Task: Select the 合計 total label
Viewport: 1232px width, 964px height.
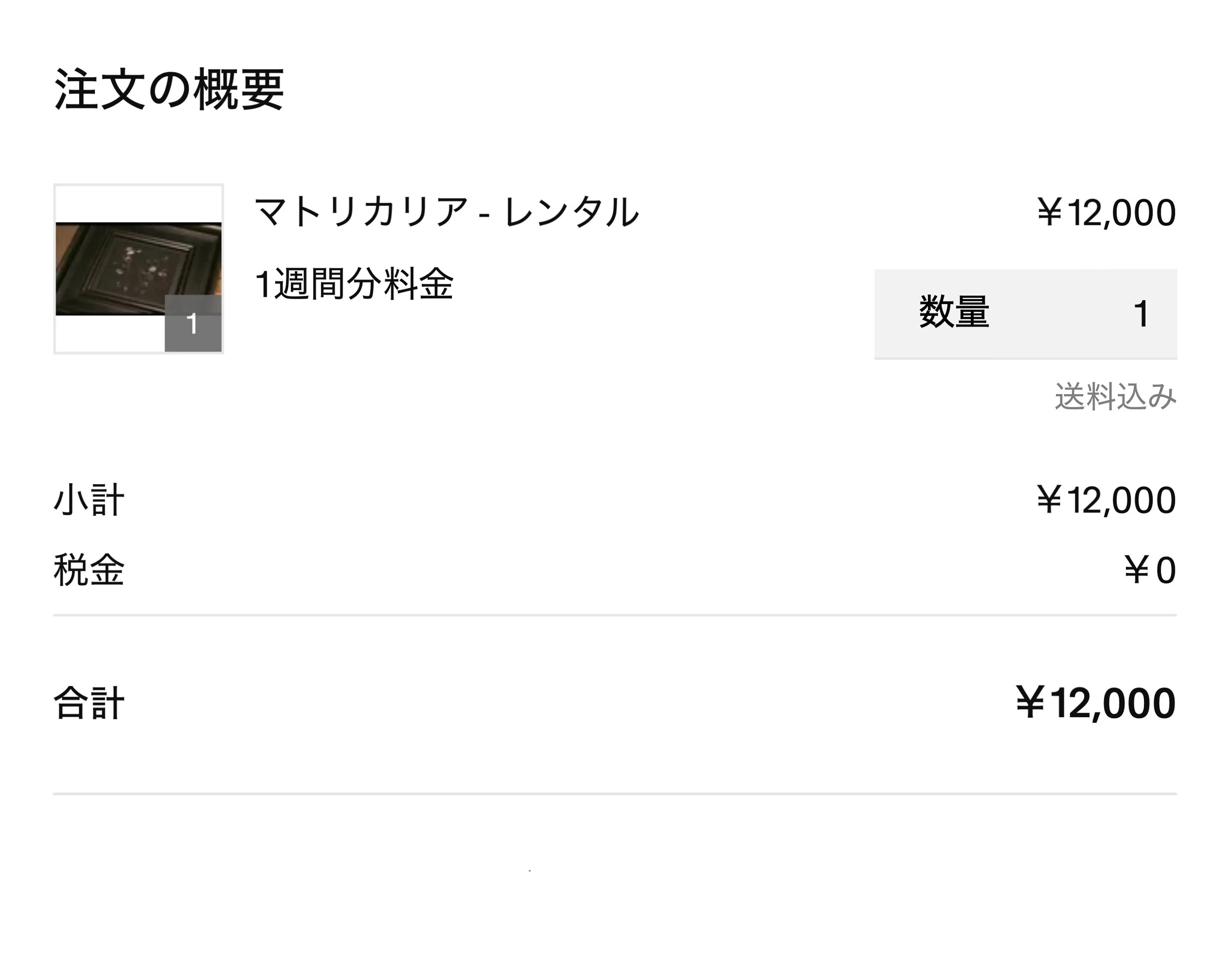Action: (89, 703)
